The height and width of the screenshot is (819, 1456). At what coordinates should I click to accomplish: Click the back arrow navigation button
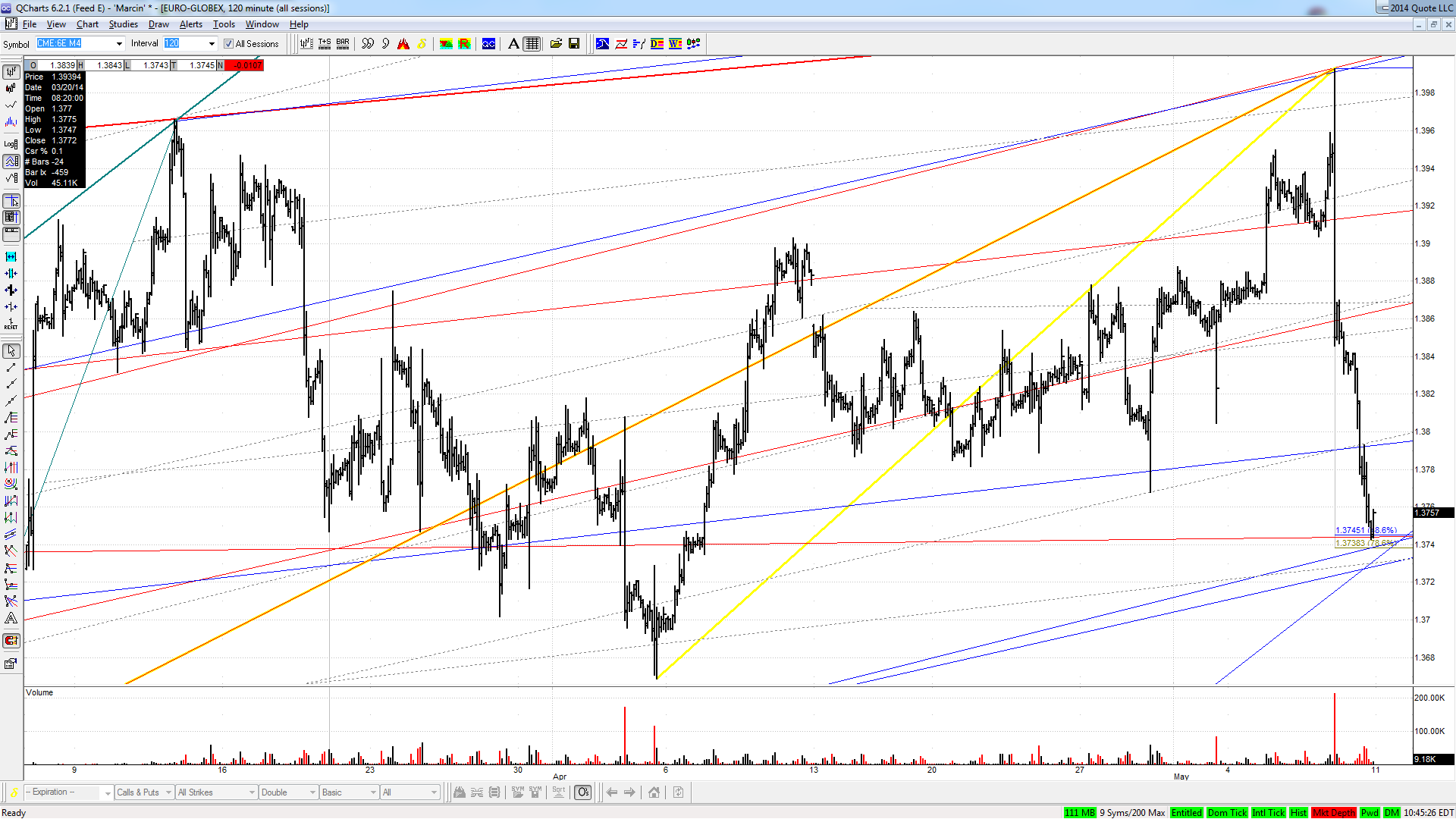612,792
